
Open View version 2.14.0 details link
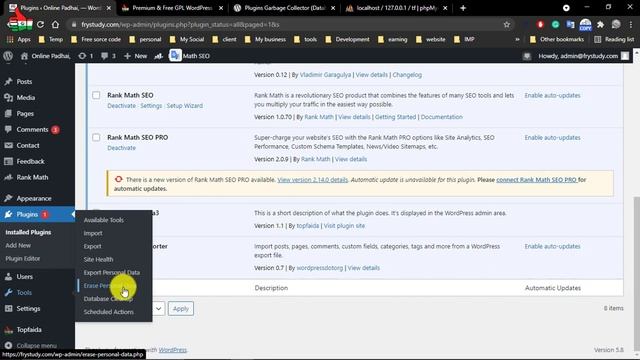(x=313, y=180)
